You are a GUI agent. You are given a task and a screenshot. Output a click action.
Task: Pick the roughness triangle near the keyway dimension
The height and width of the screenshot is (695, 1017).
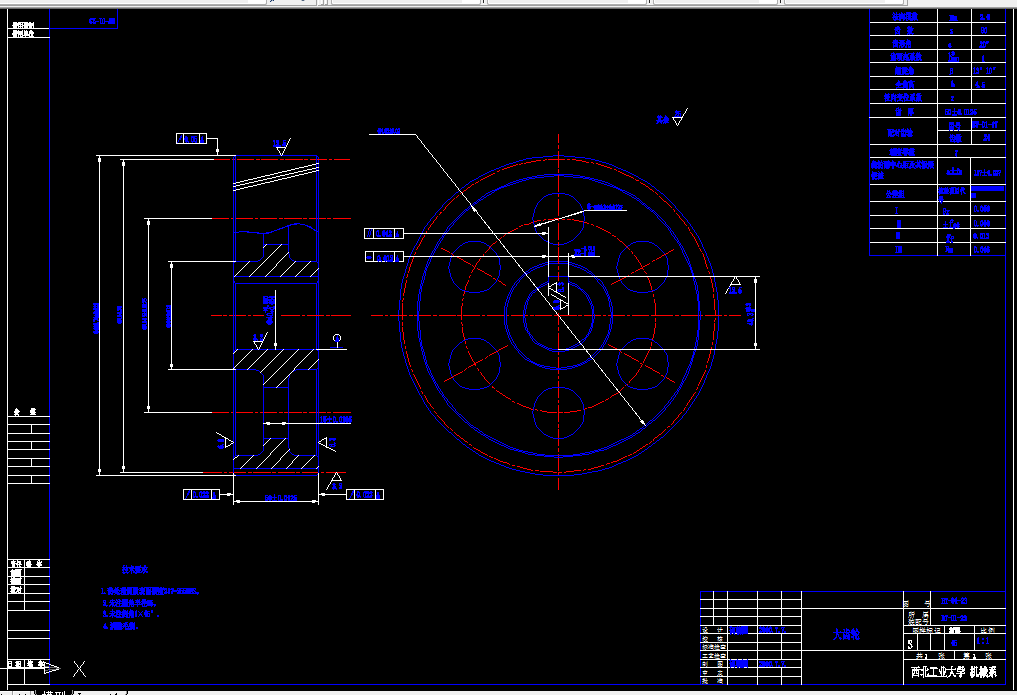tap(735, 286)
